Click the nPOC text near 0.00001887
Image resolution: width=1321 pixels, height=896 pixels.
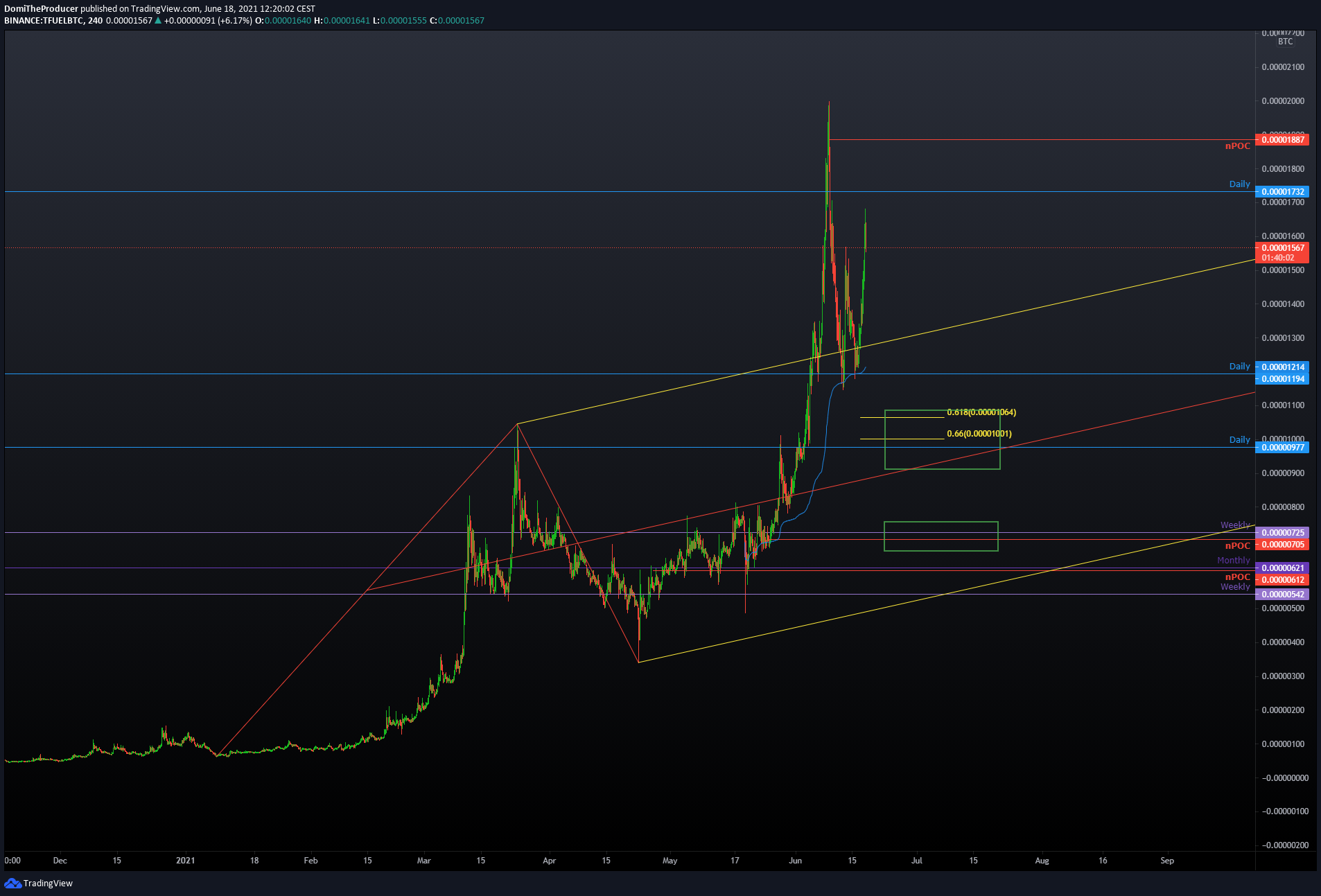click(1238, 146)
